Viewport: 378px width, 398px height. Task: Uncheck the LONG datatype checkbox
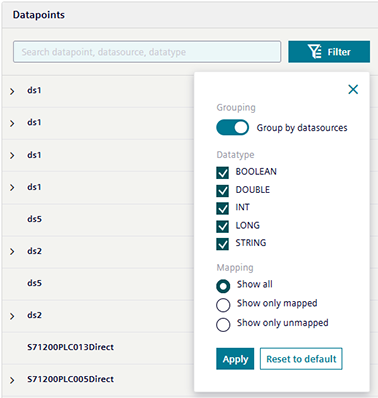coord(222,226)
